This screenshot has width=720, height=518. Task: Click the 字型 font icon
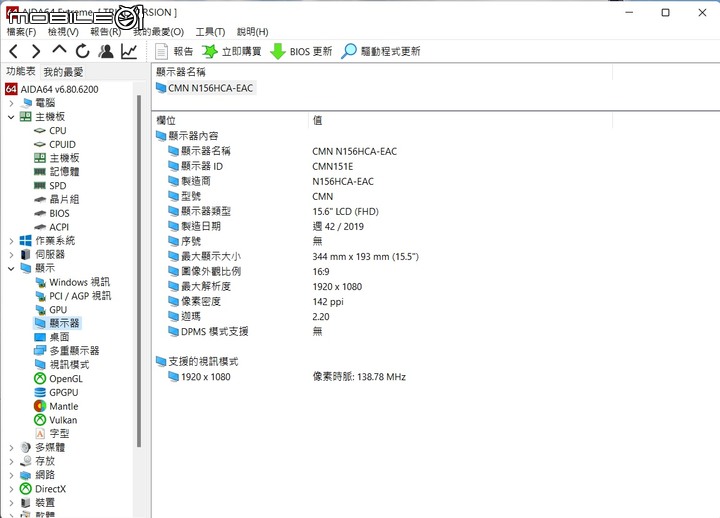(x=40, y=434)
